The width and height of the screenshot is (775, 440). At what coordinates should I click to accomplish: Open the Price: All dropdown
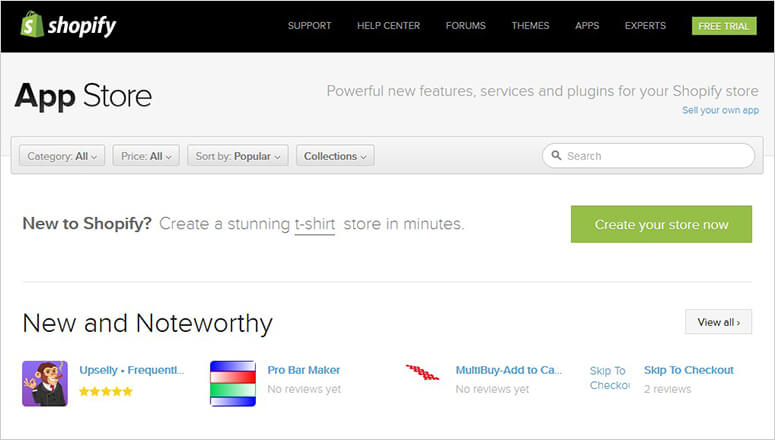[x=146, y=156]
